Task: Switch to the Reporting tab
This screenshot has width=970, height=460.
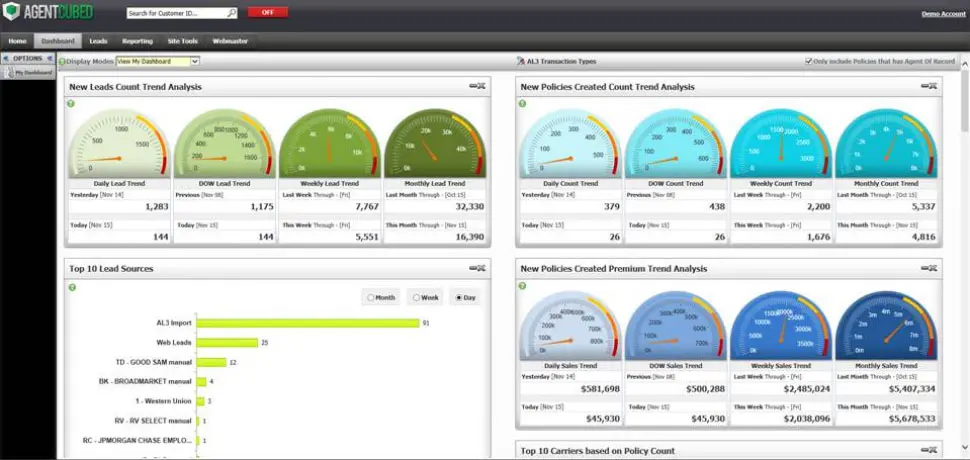Action: (x=137, y=41)
